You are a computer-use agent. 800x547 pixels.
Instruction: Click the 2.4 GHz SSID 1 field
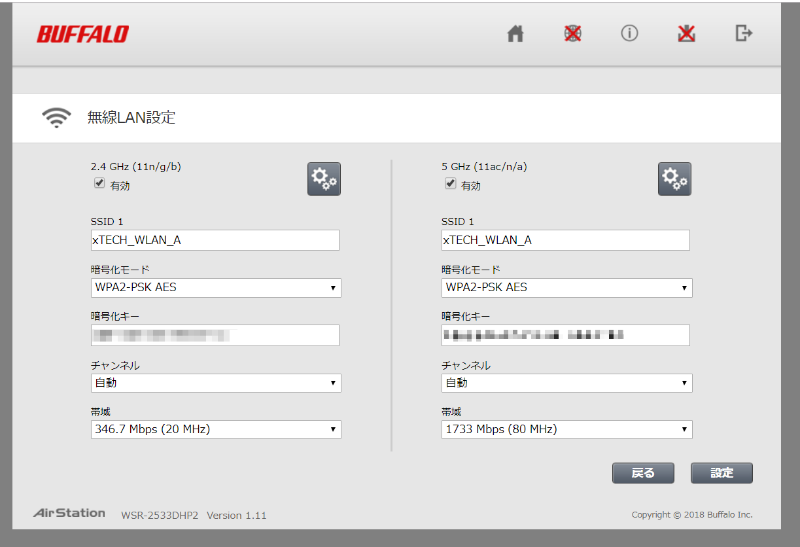point(215,240)
